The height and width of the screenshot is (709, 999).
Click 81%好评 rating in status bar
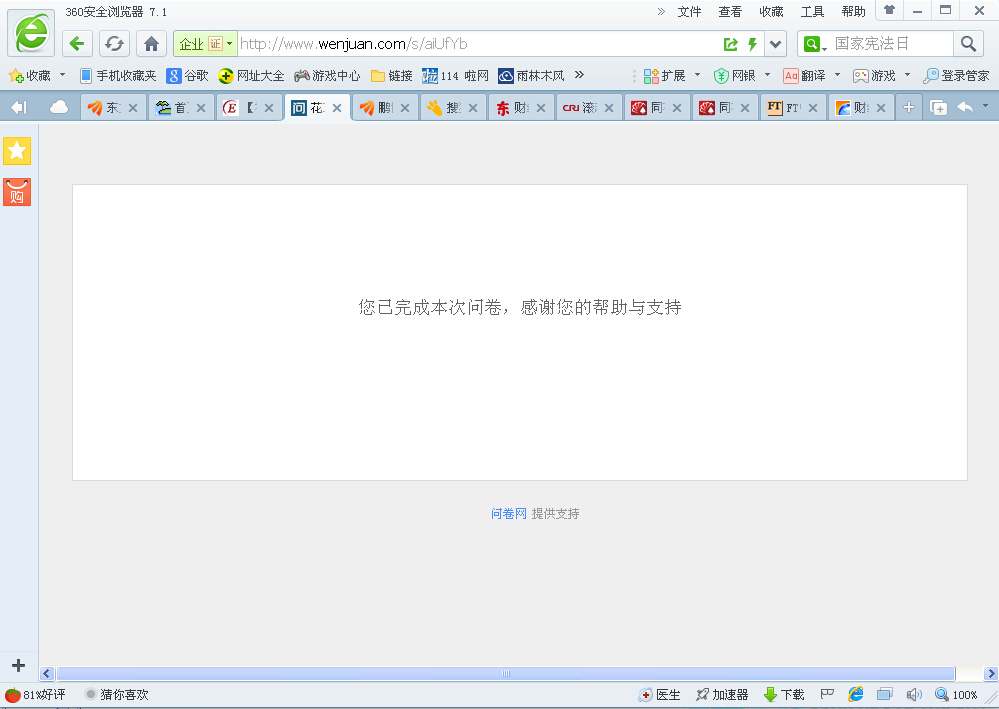(x=36, y=694)
